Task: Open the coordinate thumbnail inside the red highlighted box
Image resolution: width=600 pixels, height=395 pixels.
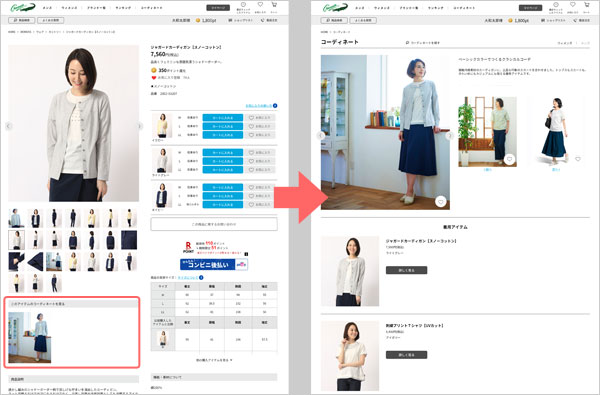Action: (x=29, y=337)
